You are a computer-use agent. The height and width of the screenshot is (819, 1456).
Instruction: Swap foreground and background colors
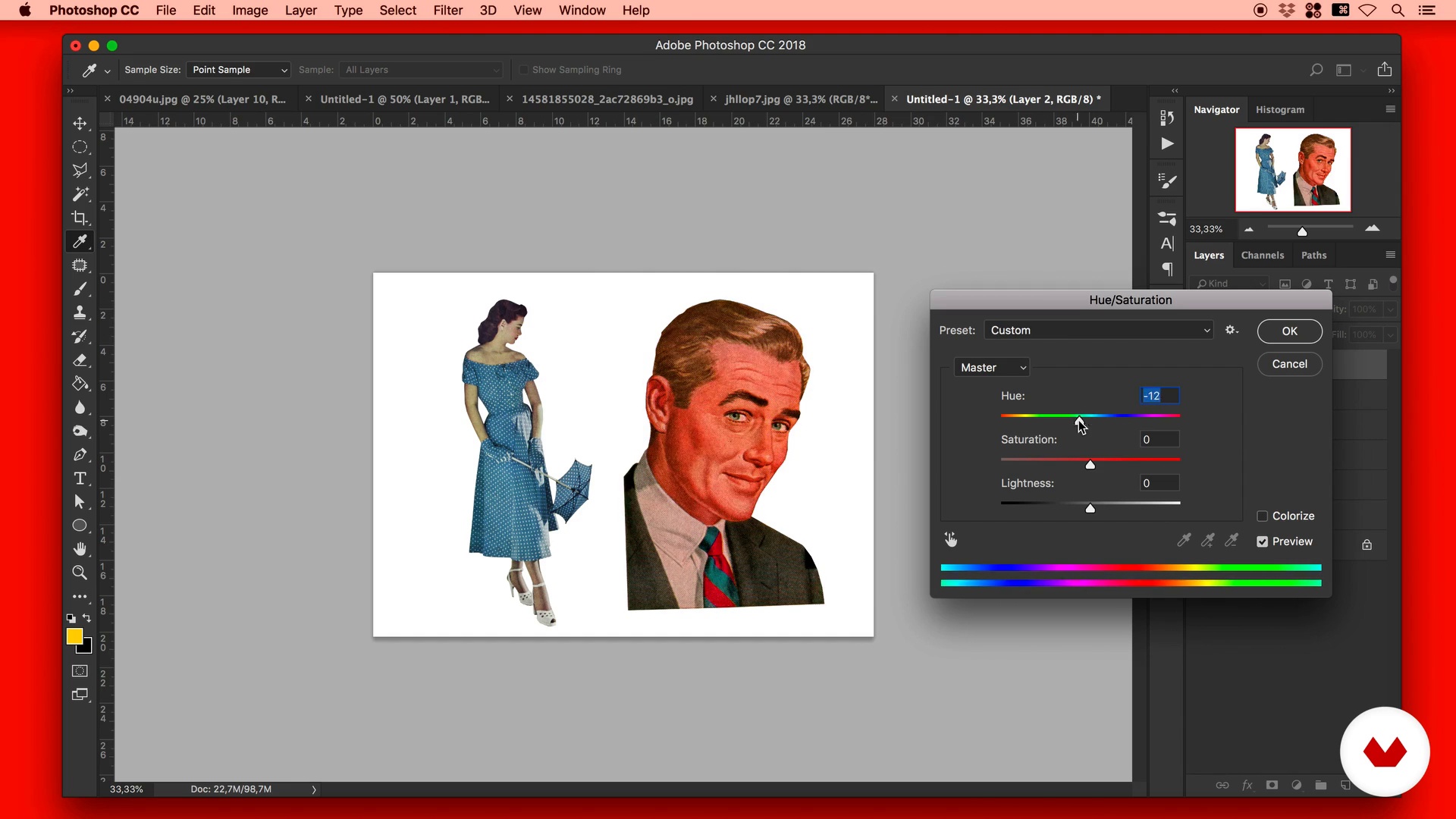(x=87, y=618)
